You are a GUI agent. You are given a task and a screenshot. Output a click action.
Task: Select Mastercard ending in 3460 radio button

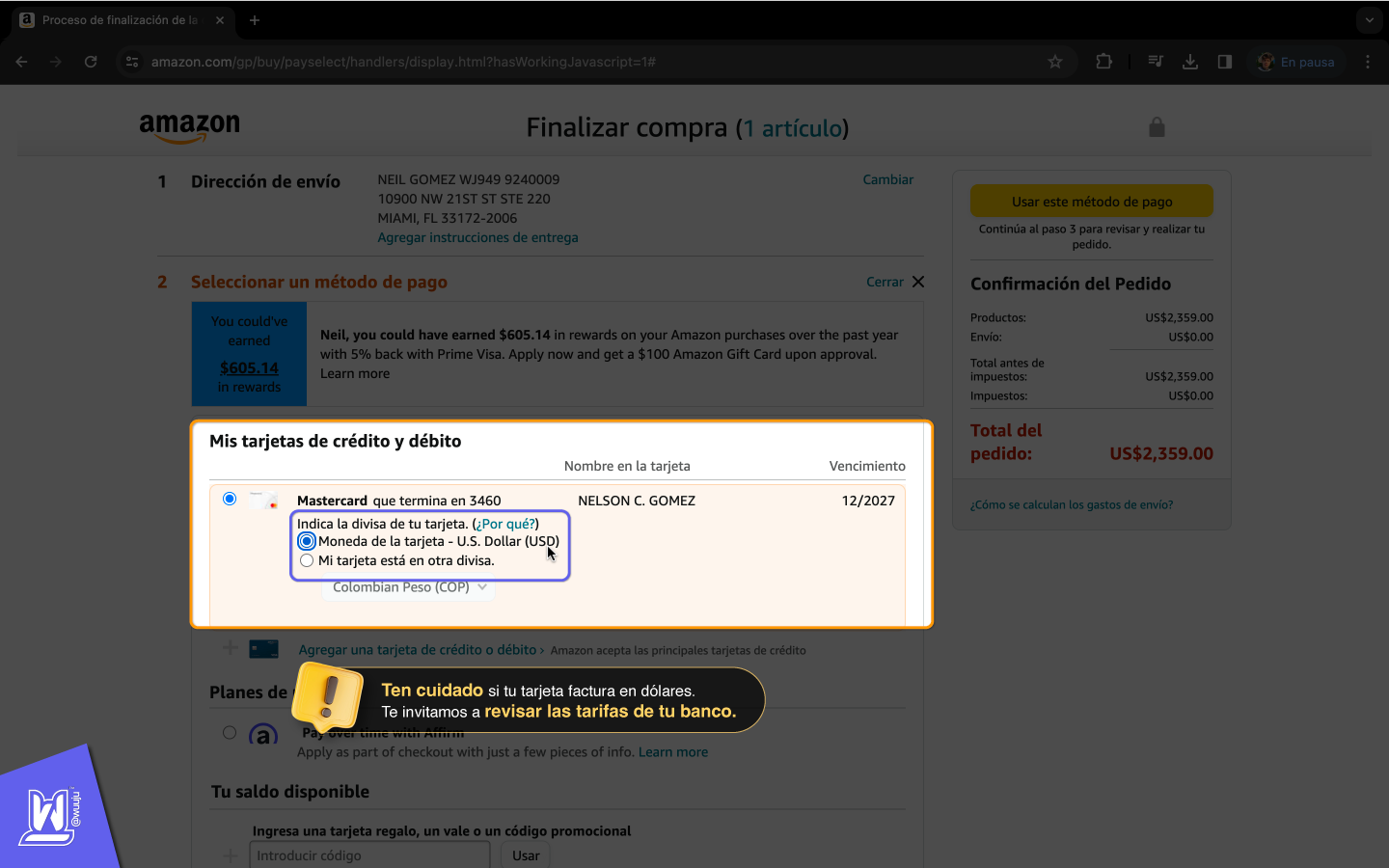coord(230,499)
